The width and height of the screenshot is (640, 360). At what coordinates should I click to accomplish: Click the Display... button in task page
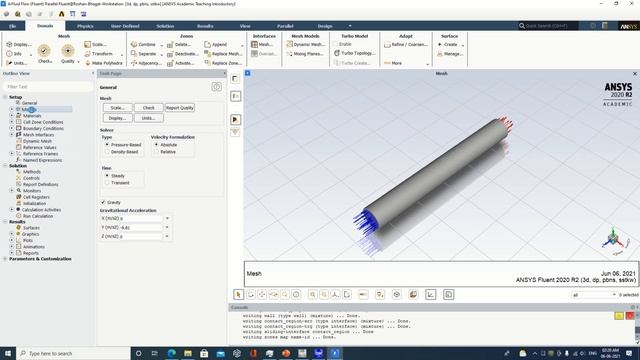pyautogui.click(x=118, y=118)
